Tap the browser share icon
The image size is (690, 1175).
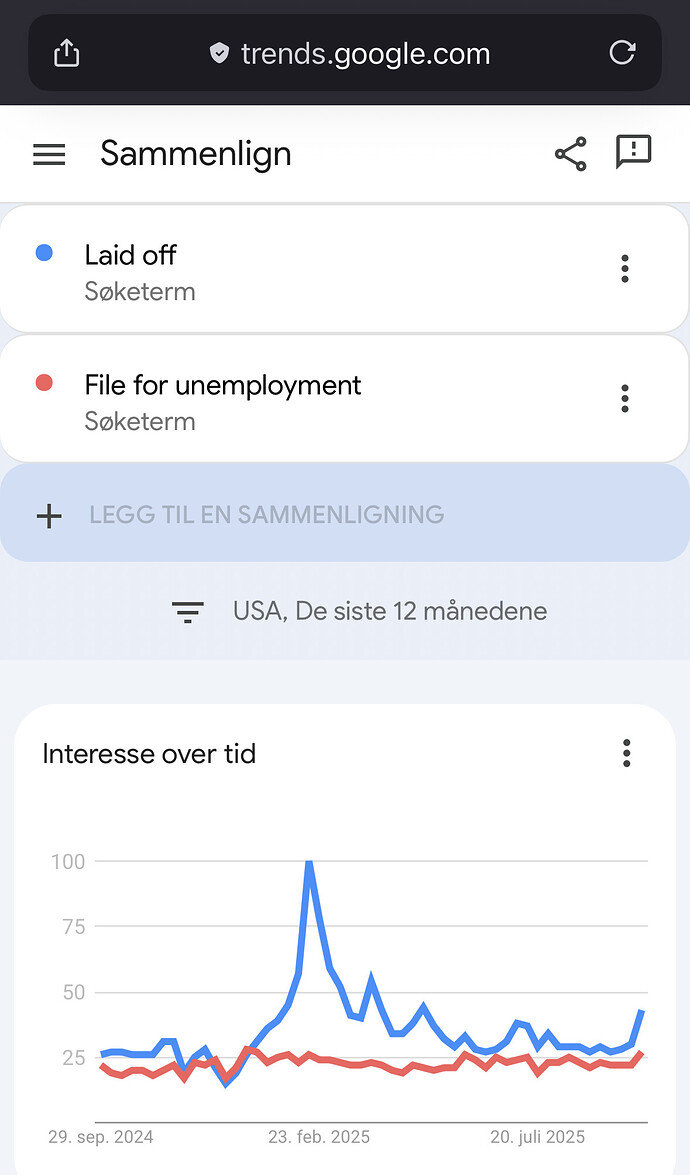pos(66,53)
